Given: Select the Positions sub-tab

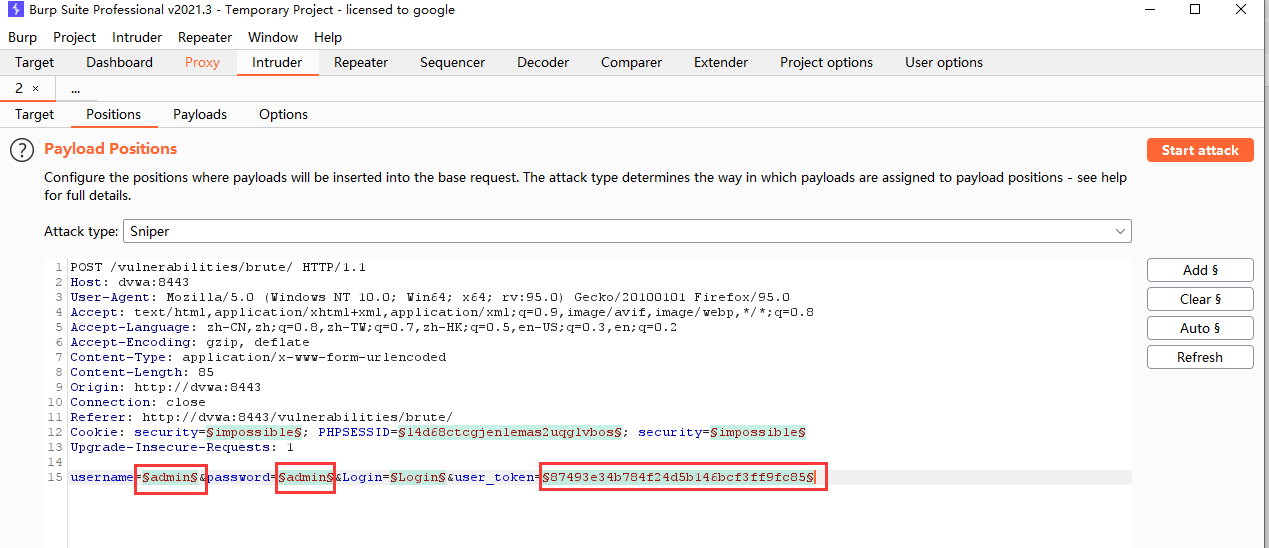Looking at the screenshot, I should [x=114, y=114].
